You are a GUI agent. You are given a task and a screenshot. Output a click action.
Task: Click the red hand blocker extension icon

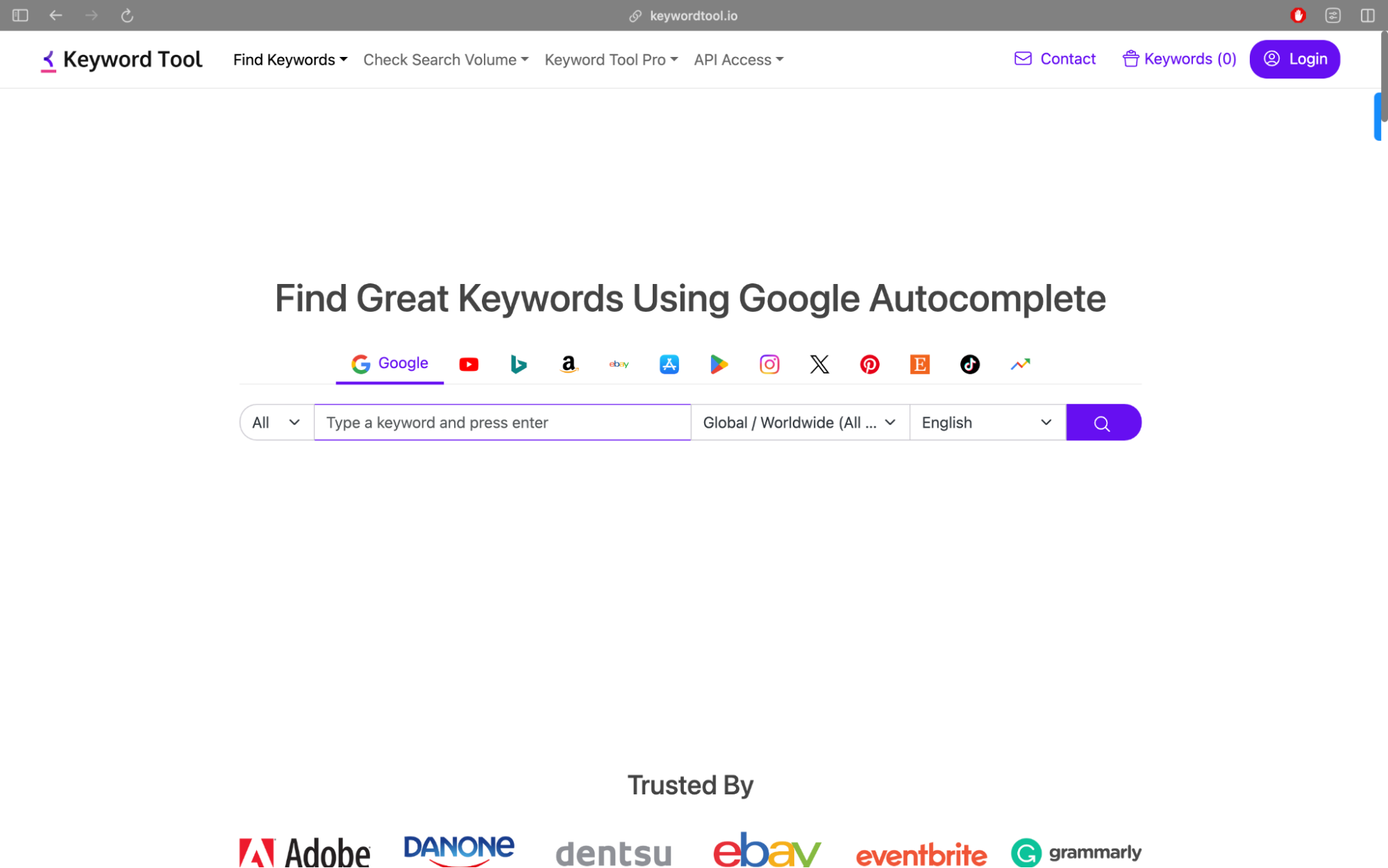1298,15
